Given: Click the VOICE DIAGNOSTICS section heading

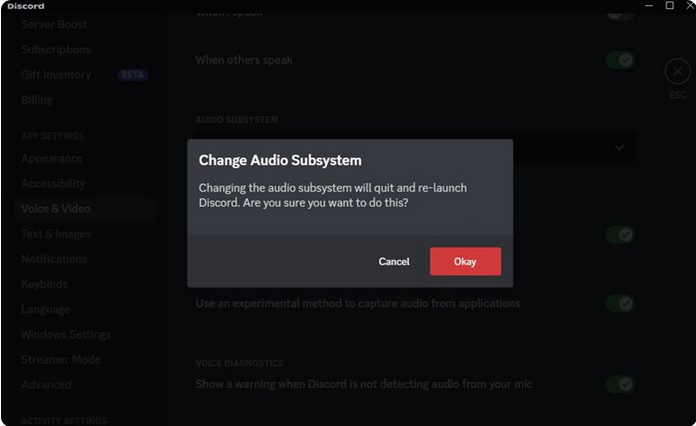Looking at the screenshot, I should [240, 363].
